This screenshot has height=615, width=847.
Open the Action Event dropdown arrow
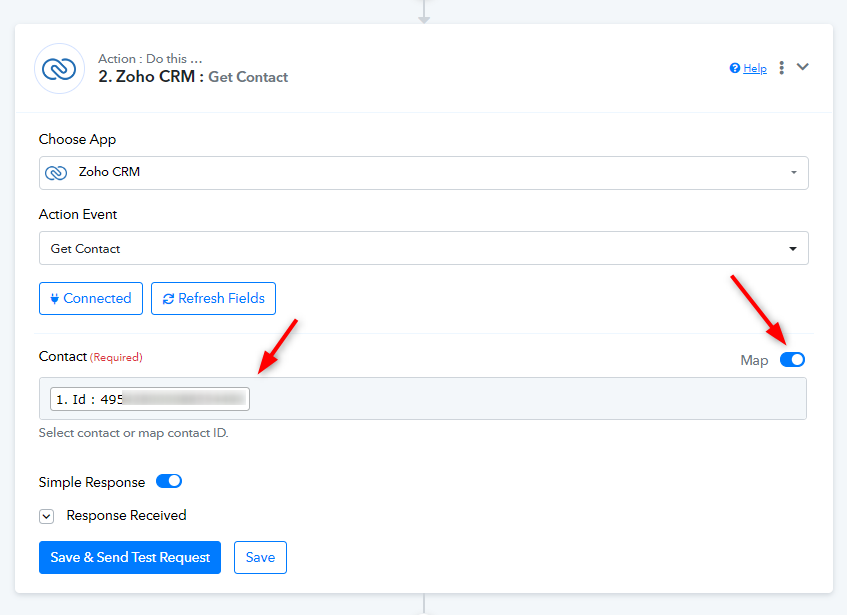793,249
